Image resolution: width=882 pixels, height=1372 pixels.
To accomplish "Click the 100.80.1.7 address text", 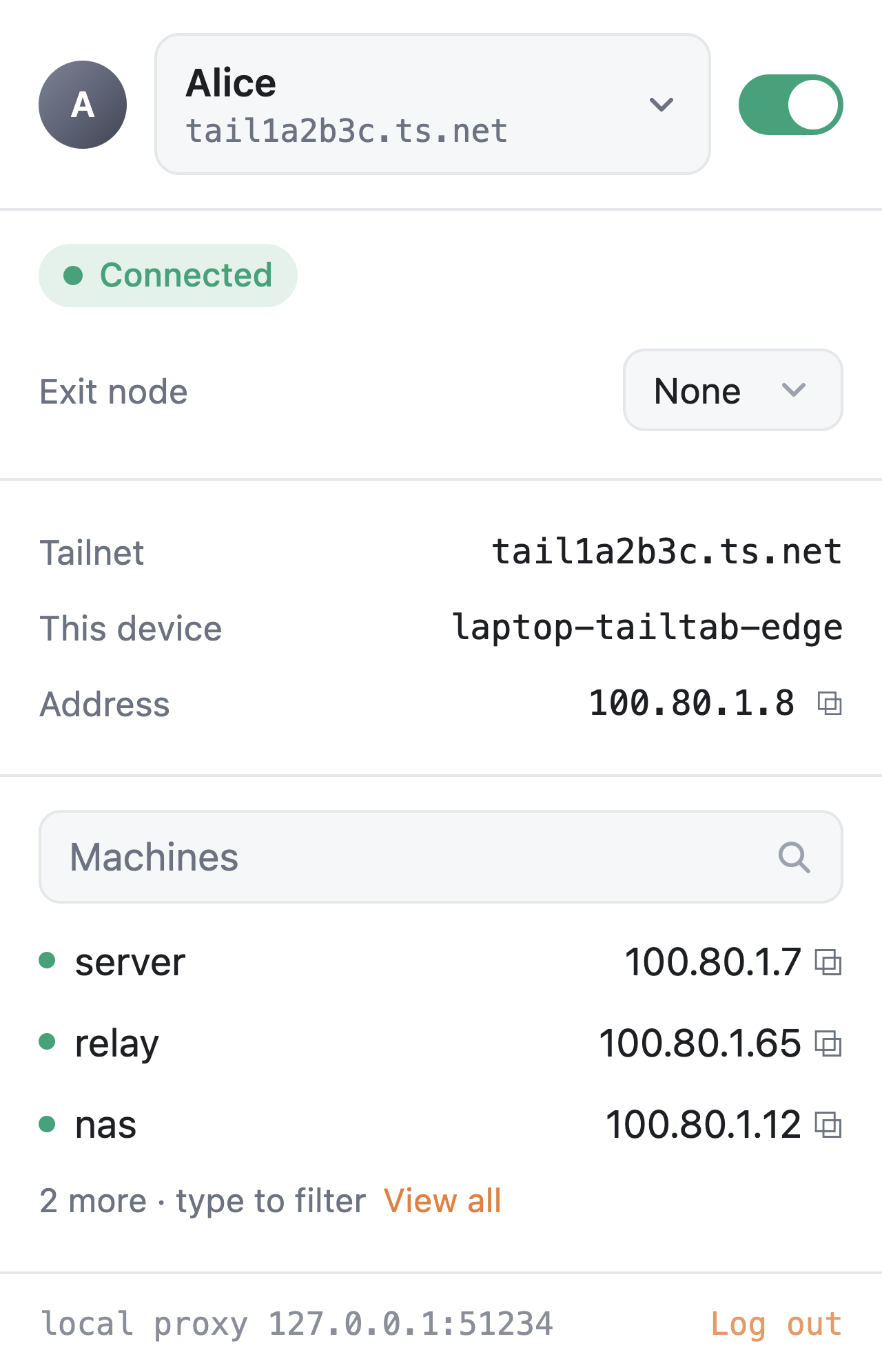I will pyautogui.click(x=713, y=962).
